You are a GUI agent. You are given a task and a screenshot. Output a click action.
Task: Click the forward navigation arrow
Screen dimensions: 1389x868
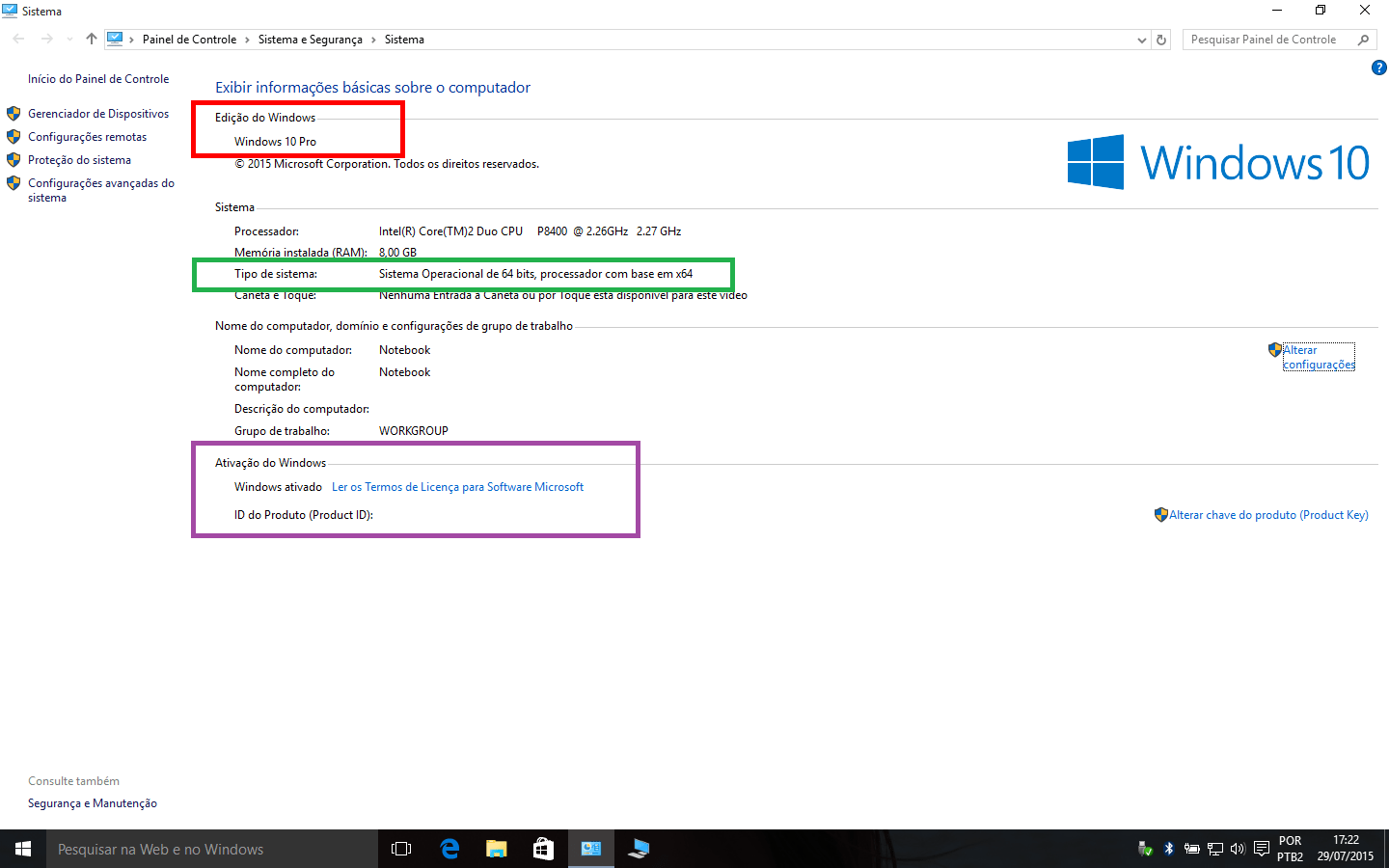46,40
